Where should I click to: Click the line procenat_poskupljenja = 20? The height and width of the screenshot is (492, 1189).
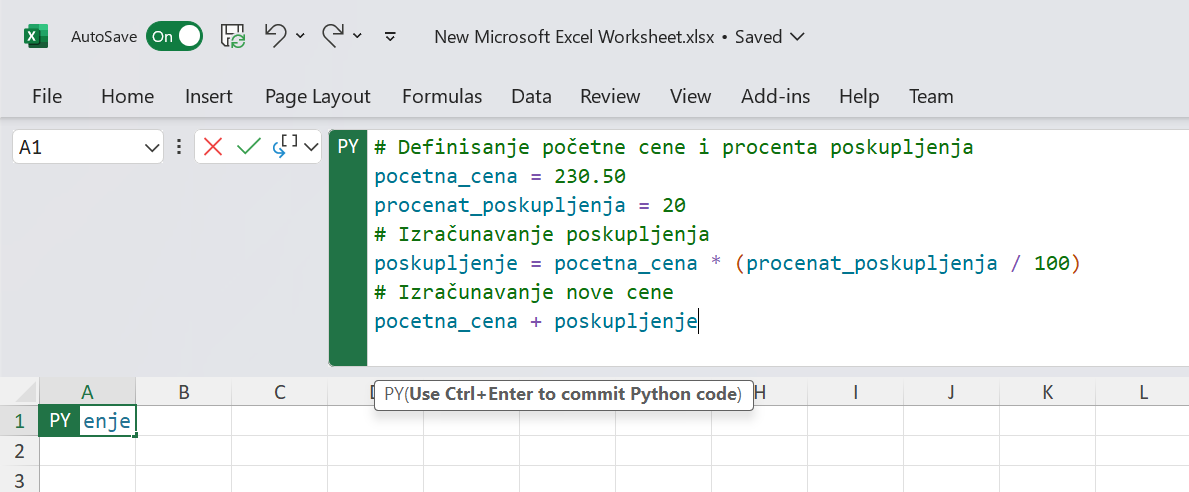click(530, 205)
